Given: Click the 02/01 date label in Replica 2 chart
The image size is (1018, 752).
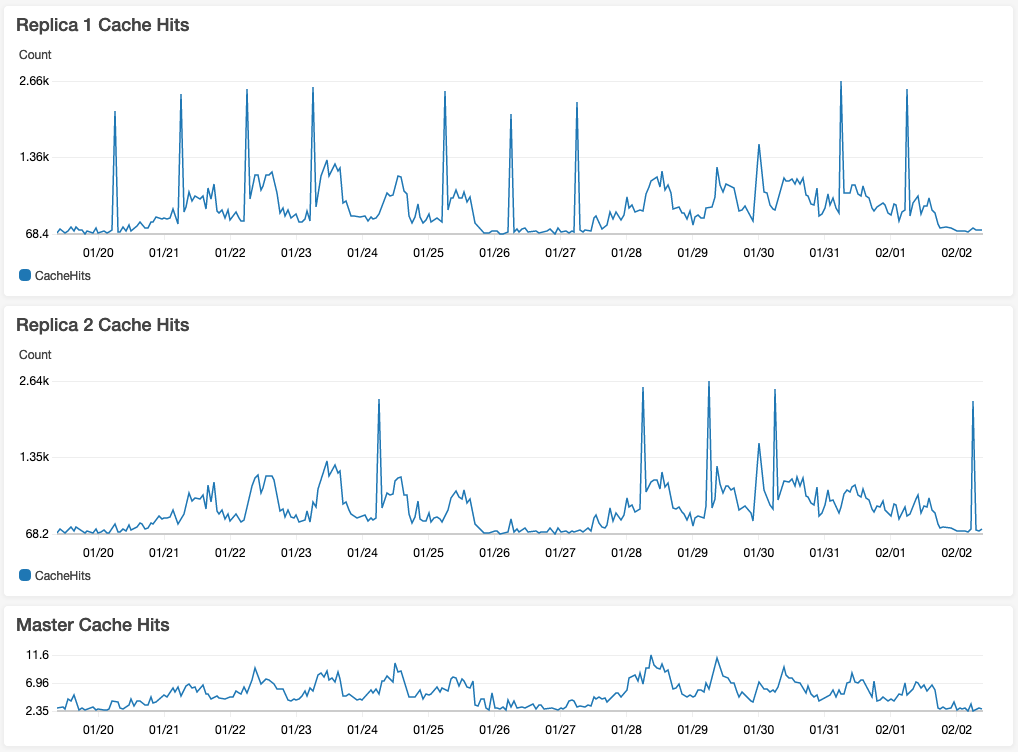Looking at the screenshot, I should pos(890,553).
